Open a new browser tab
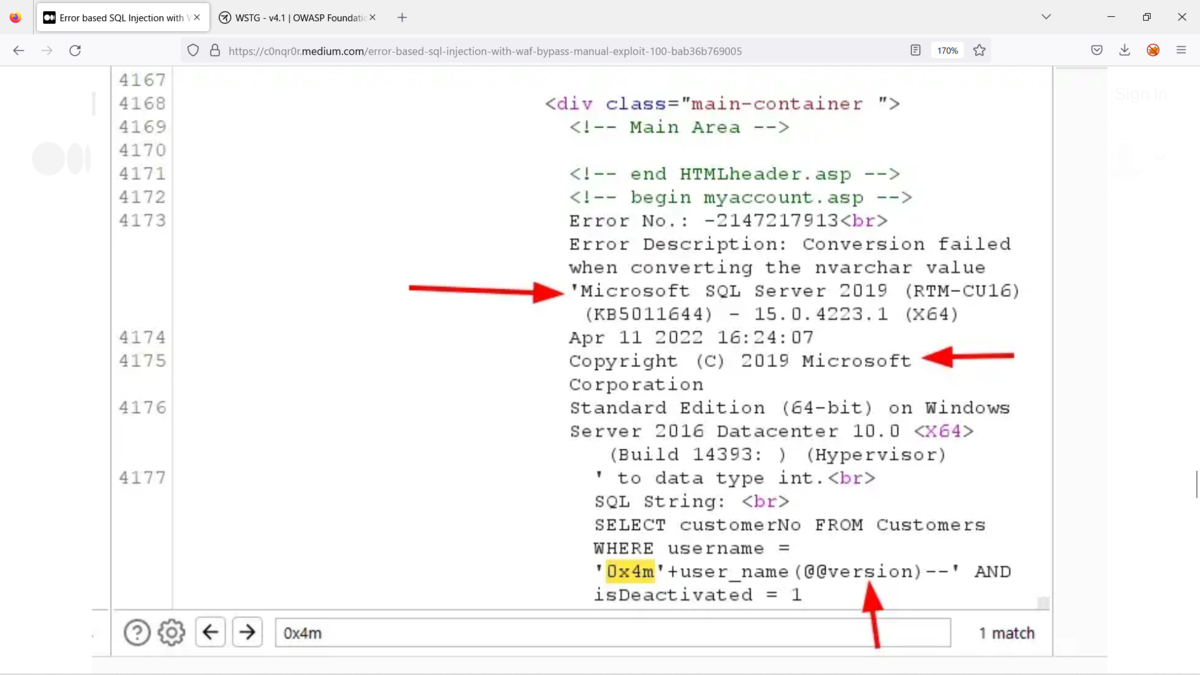The height and width of the screenshot is (675, 1200). (402, 17)
